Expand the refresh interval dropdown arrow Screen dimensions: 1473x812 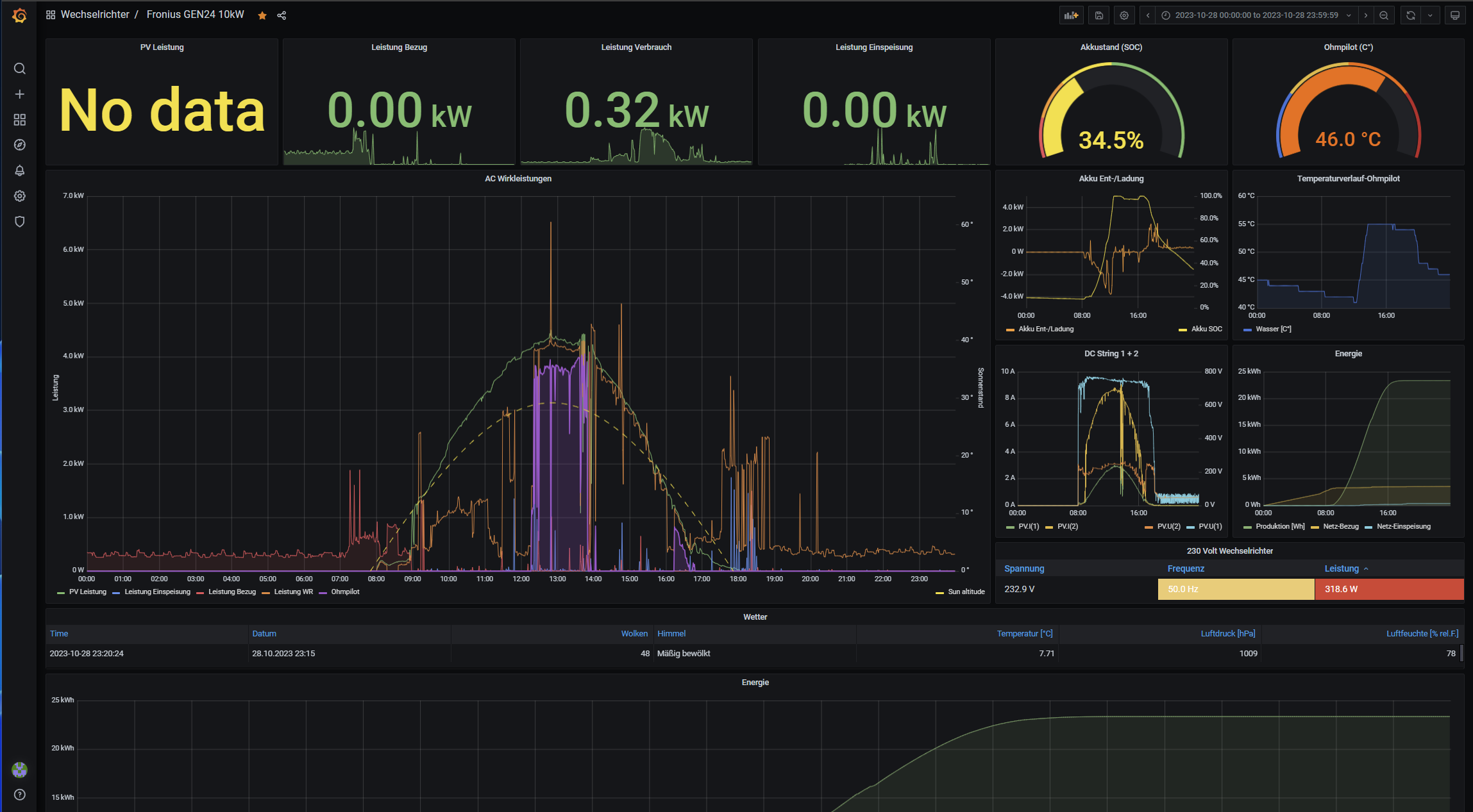coord(1430,15)
